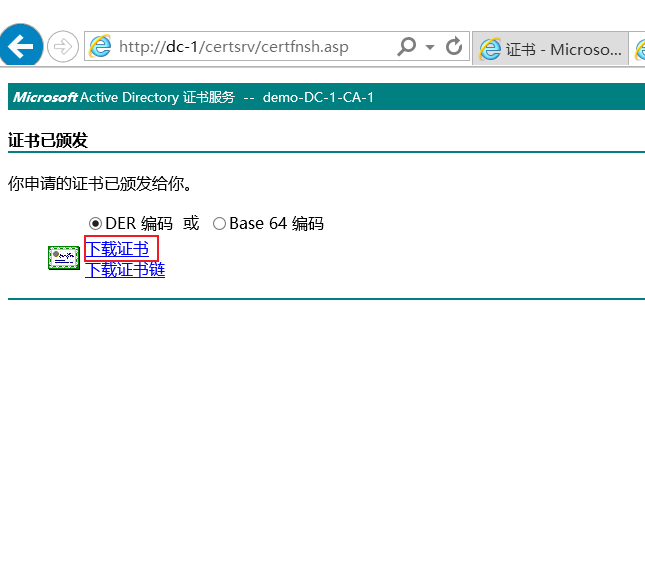Click the search magnifier in address bar
645x572 pixels.
[x=407, y=46]
